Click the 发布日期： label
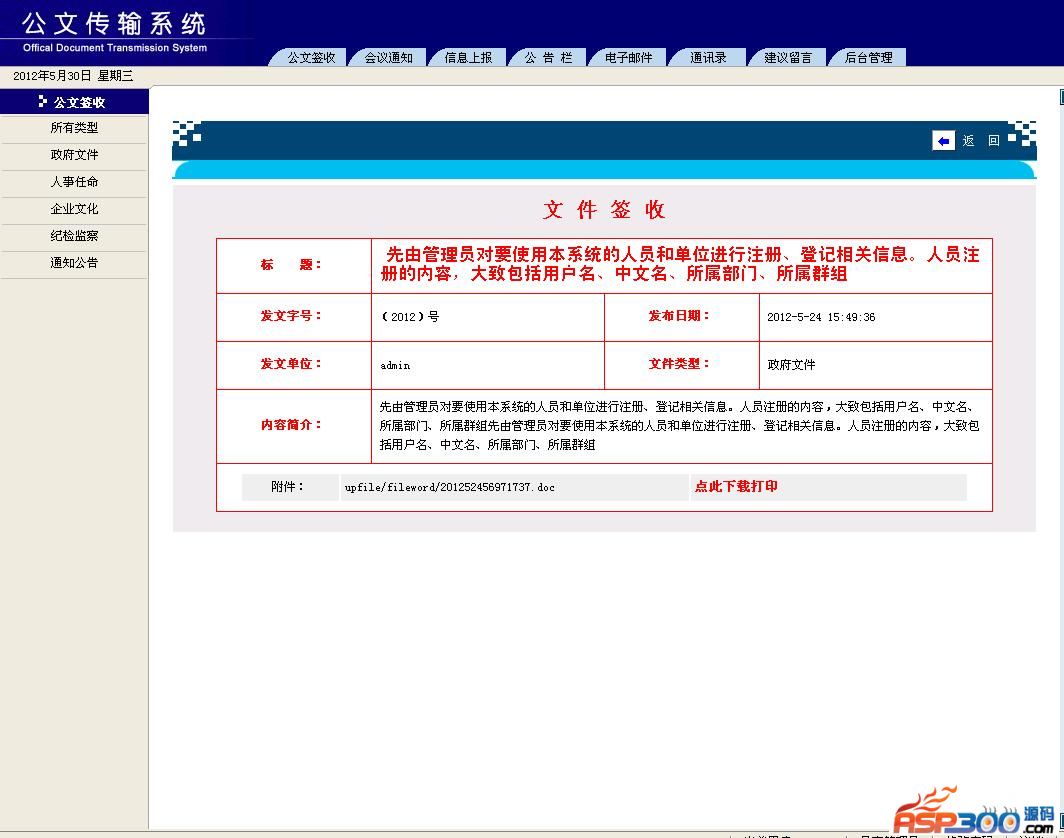The height and width of the screenshot is (838, 1064). click(x=679, y=316)
